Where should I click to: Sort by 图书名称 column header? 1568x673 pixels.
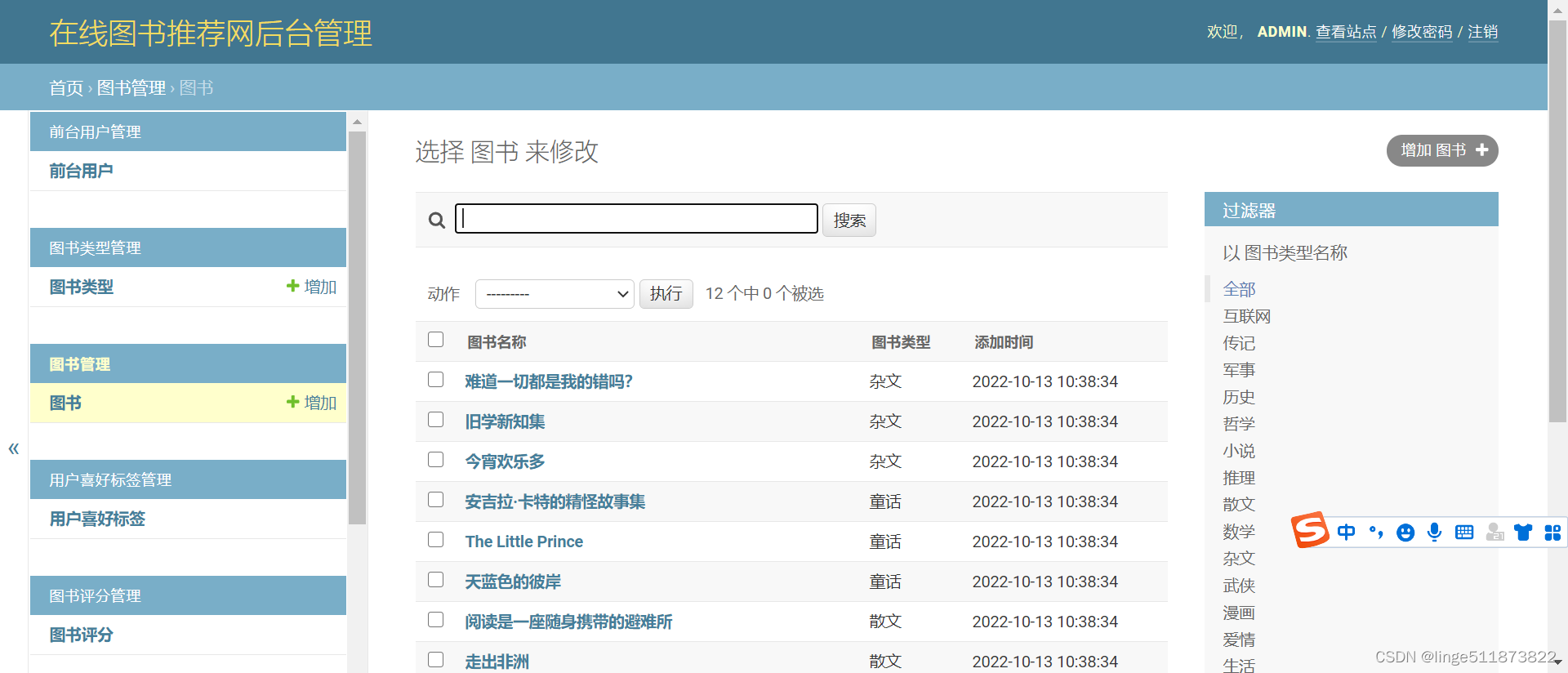[x=497, y=342]
